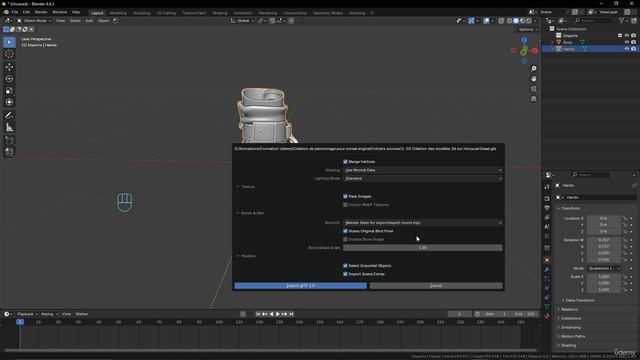Viewport: 640px width, 360px height.
Task: Select solid viewport shading mode
Action: click(x=516, y=21)
